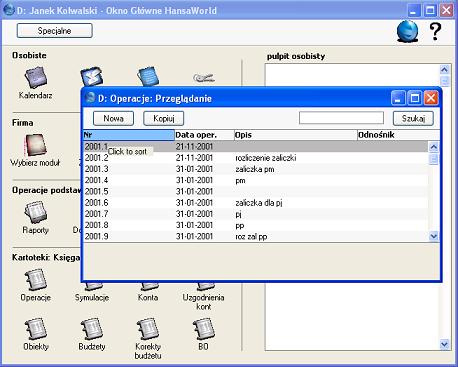This screenshot has width=458, height=367.
Task: Sort by the Nr column header
Action: pyautogui.click(x=129, y=135)
